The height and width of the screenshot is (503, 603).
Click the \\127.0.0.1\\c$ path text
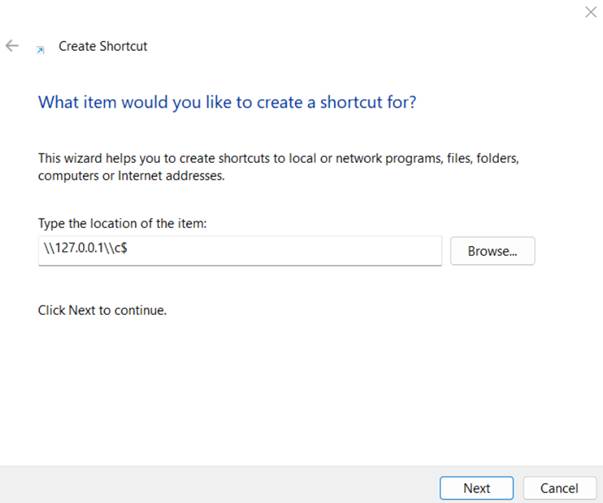pyautogui.click(x=83, y=251)
